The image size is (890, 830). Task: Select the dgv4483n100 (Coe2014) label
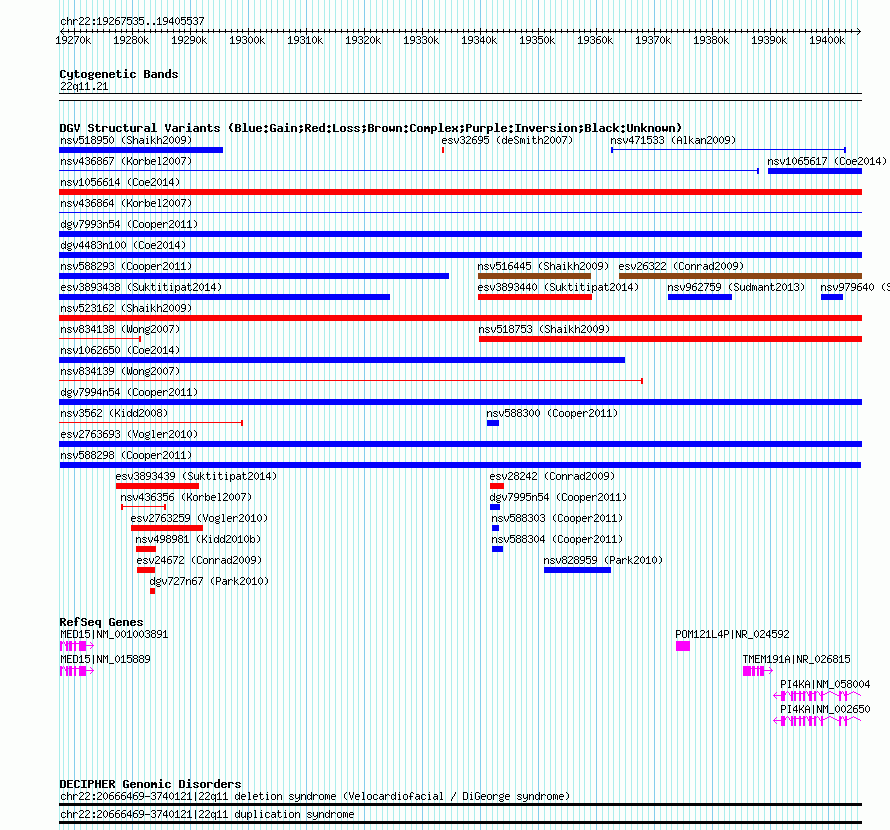pos(123,245)
